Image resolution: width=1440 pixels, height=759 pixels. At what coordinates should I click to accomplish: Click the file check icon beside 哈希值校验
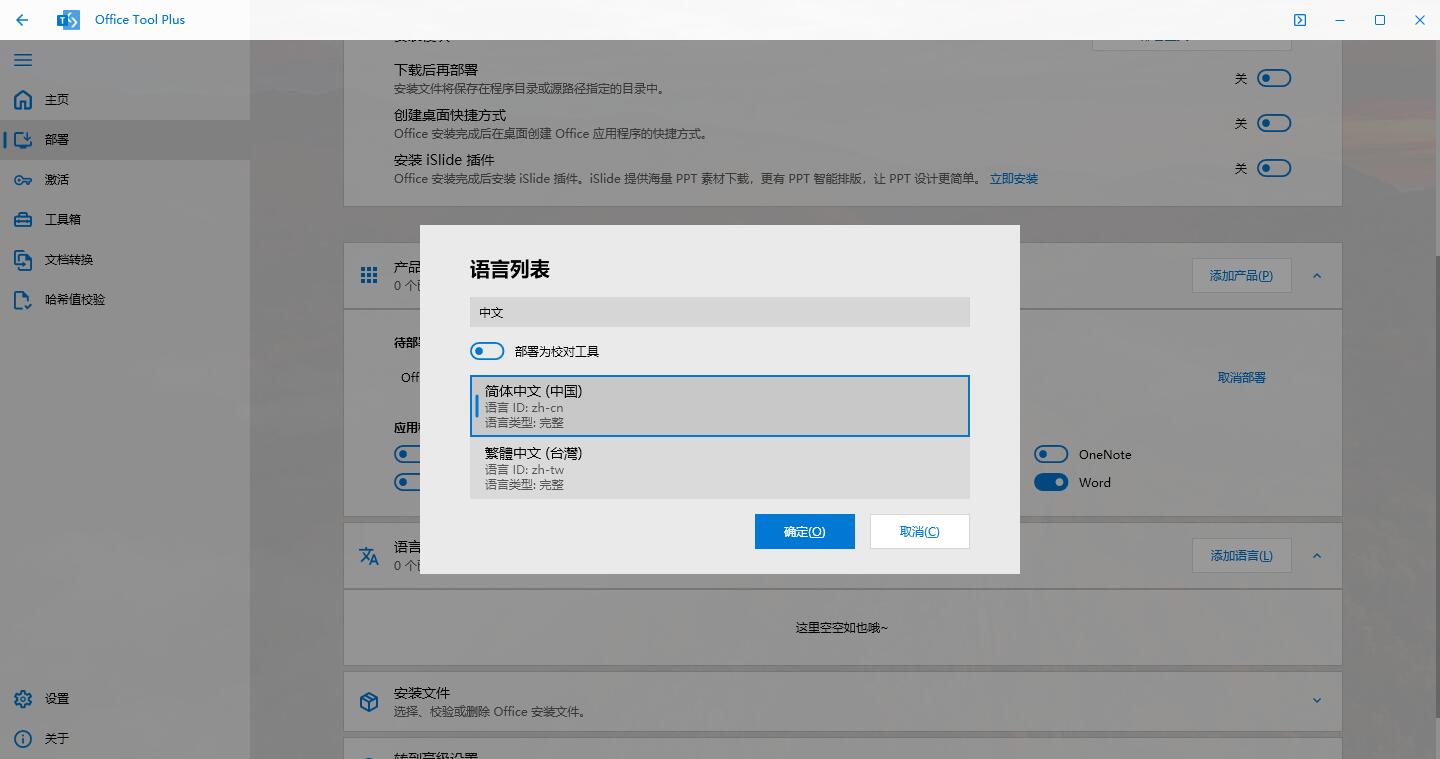(x=23, y=300)
